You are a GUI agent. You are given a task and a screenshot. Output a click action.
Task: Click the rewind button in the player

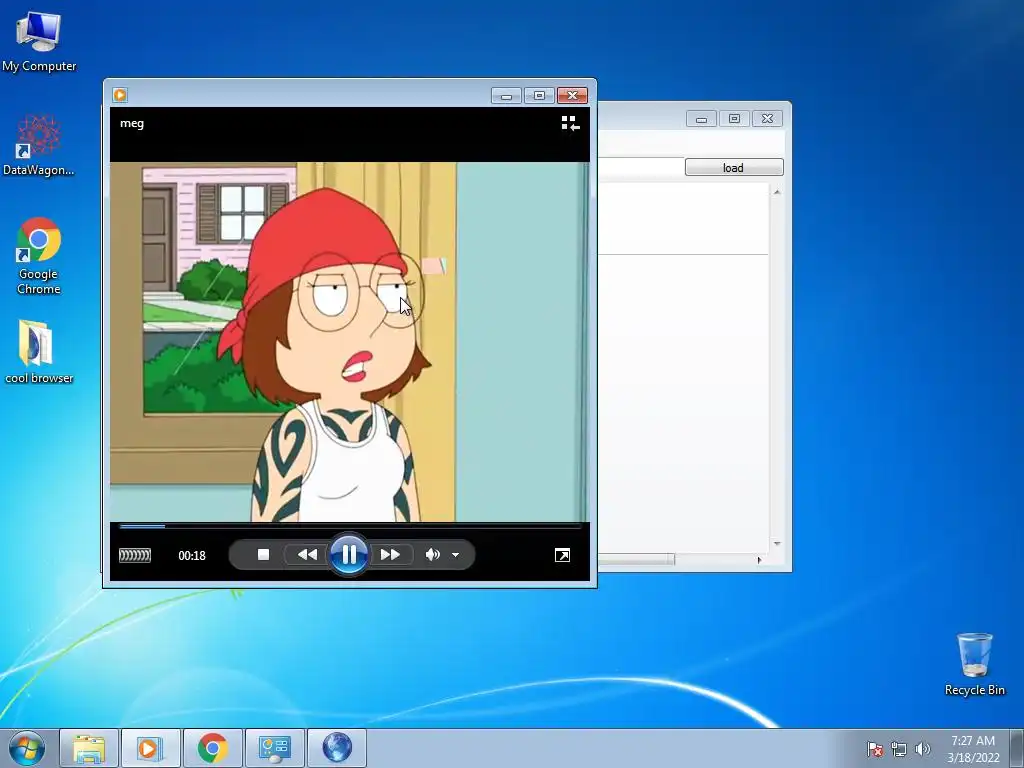pyautogui.click(x=307, y=554)
